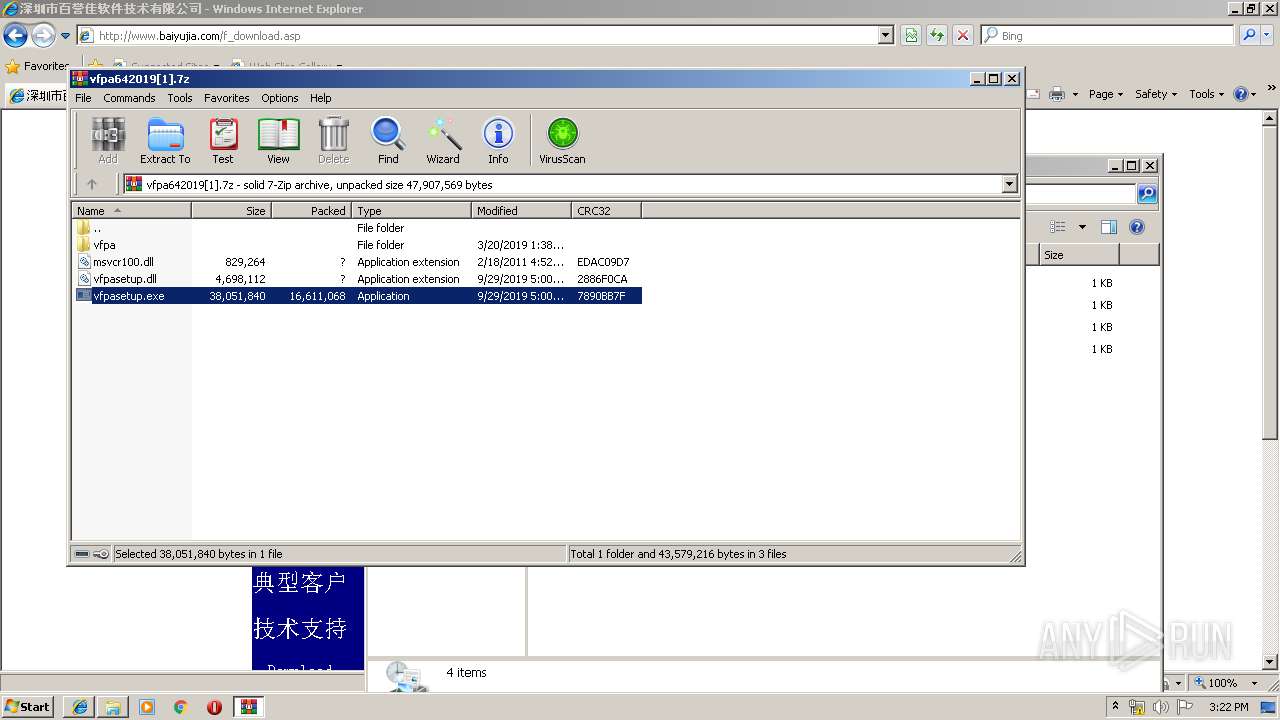
Task: Open the WinRAR Help menu
Action: (320, 98)
